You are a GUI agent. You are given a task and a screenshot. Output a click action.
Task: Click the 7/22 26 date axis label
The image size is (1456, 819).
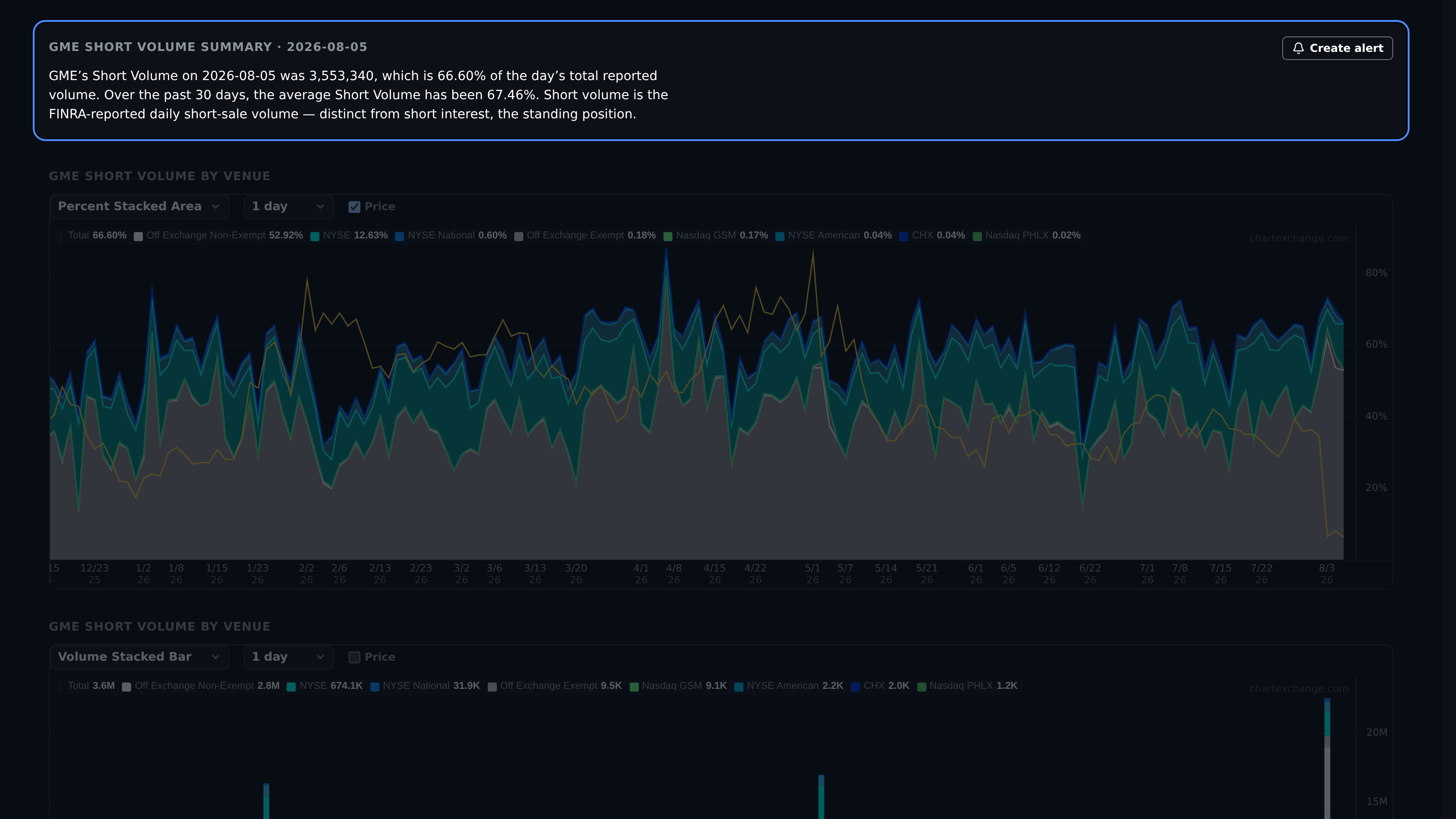click(1261, 574)
